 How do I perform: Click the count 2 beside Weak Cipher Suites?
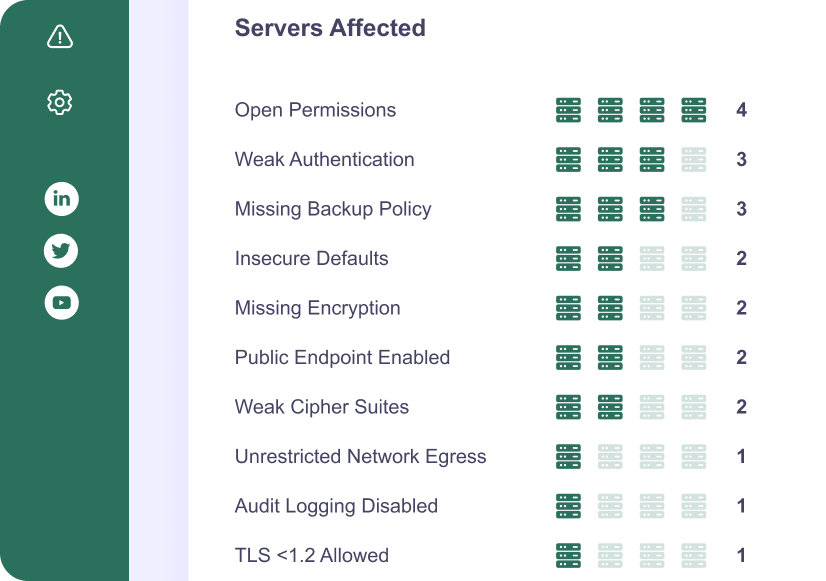pos(741,407)
